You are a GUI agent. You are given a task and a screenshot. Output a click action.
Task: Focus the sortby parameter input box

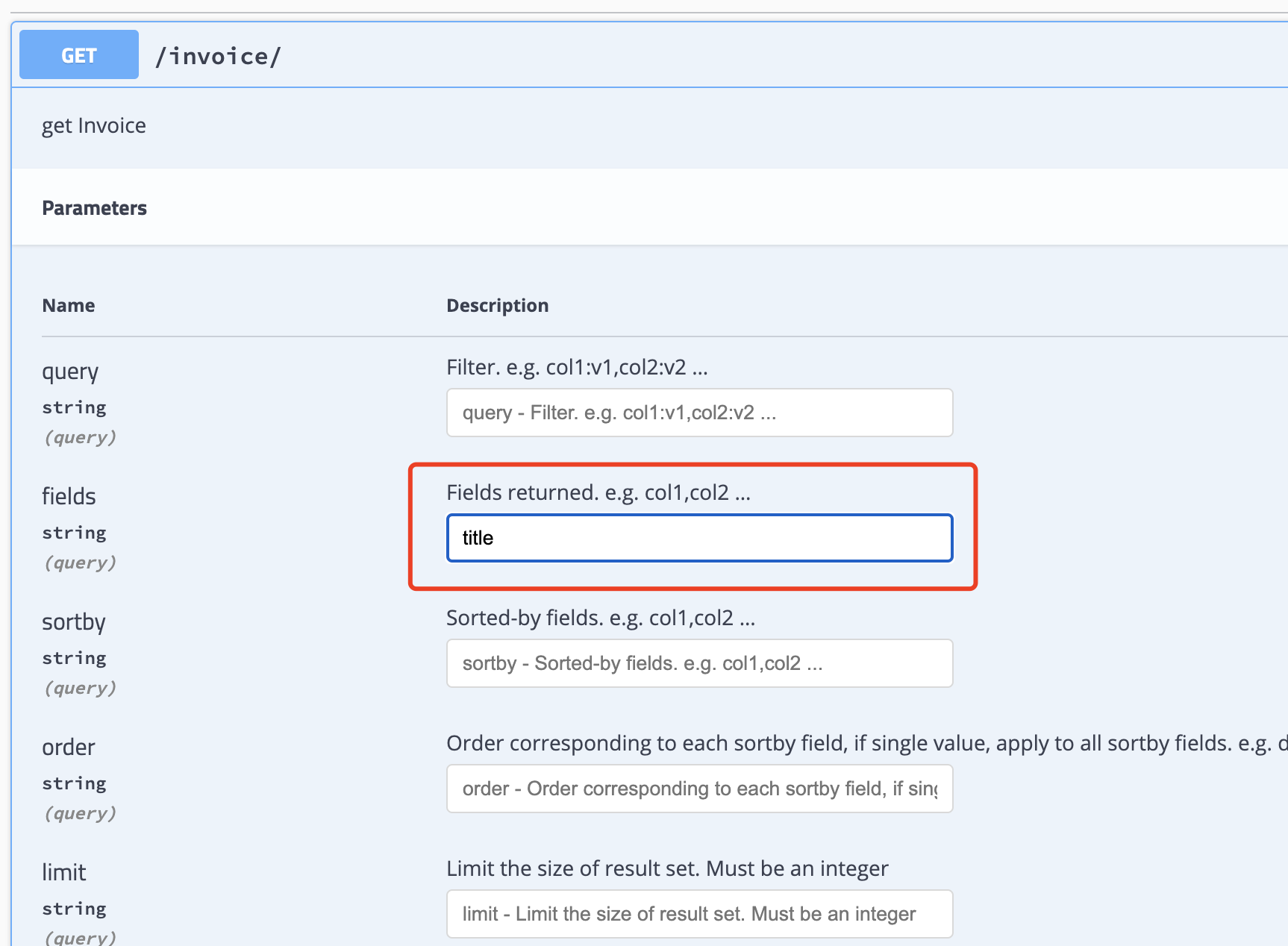pos(698,662)
